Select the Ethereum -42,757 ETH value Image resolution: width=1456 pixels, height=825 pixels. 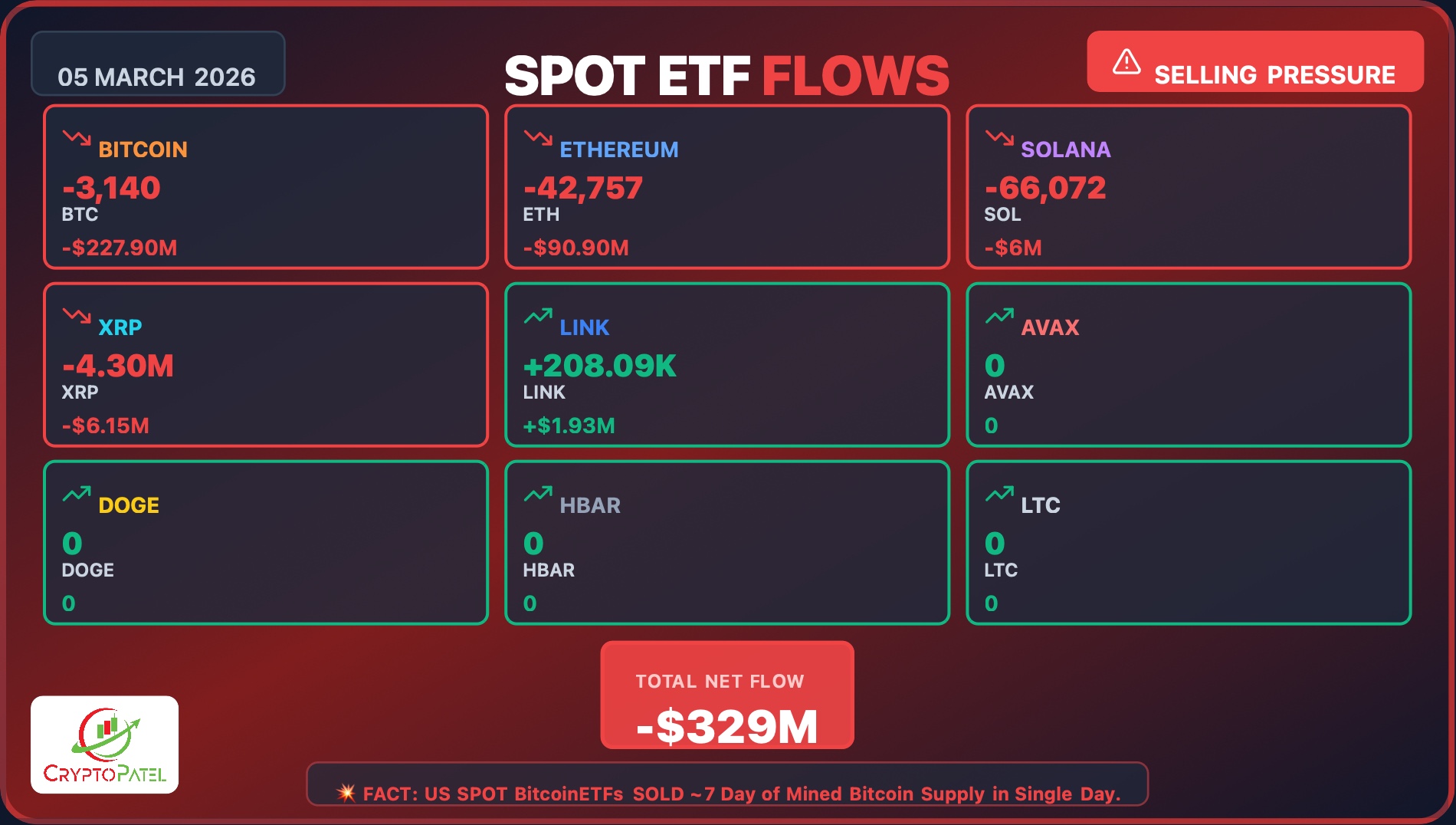pyautogui.click(x=583, y=189)
